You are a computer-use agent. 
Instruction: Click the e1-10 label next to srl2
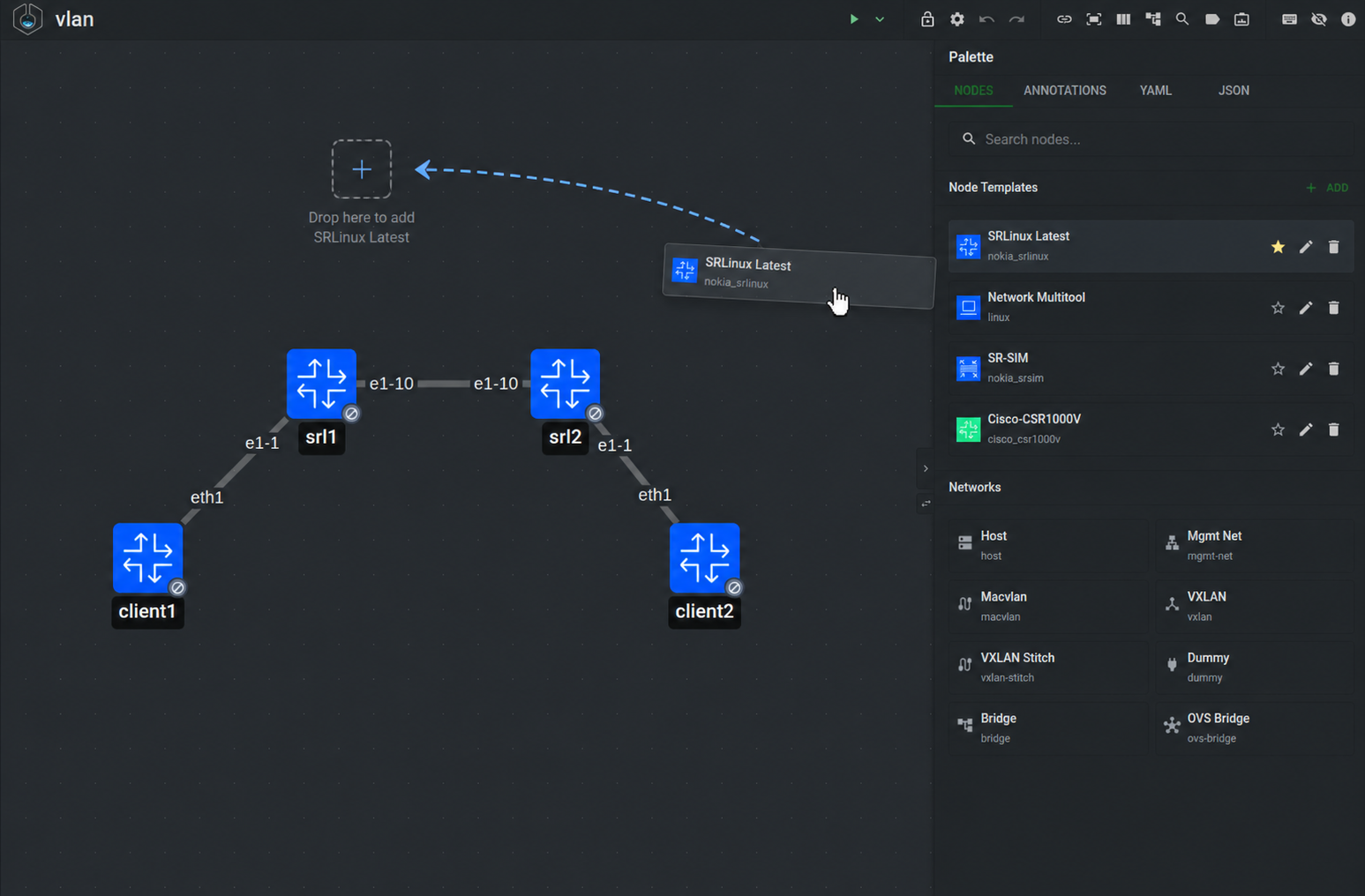(x=496, y=384)
